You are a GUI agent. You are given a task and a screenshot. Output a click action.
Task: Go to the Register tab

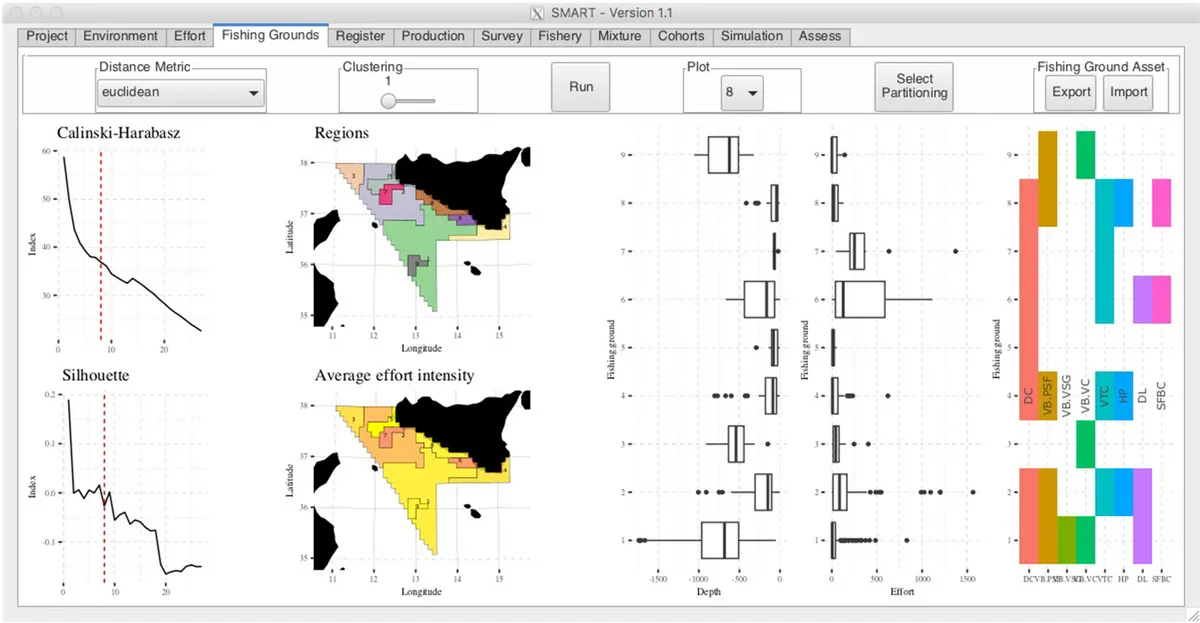point(360,36)
